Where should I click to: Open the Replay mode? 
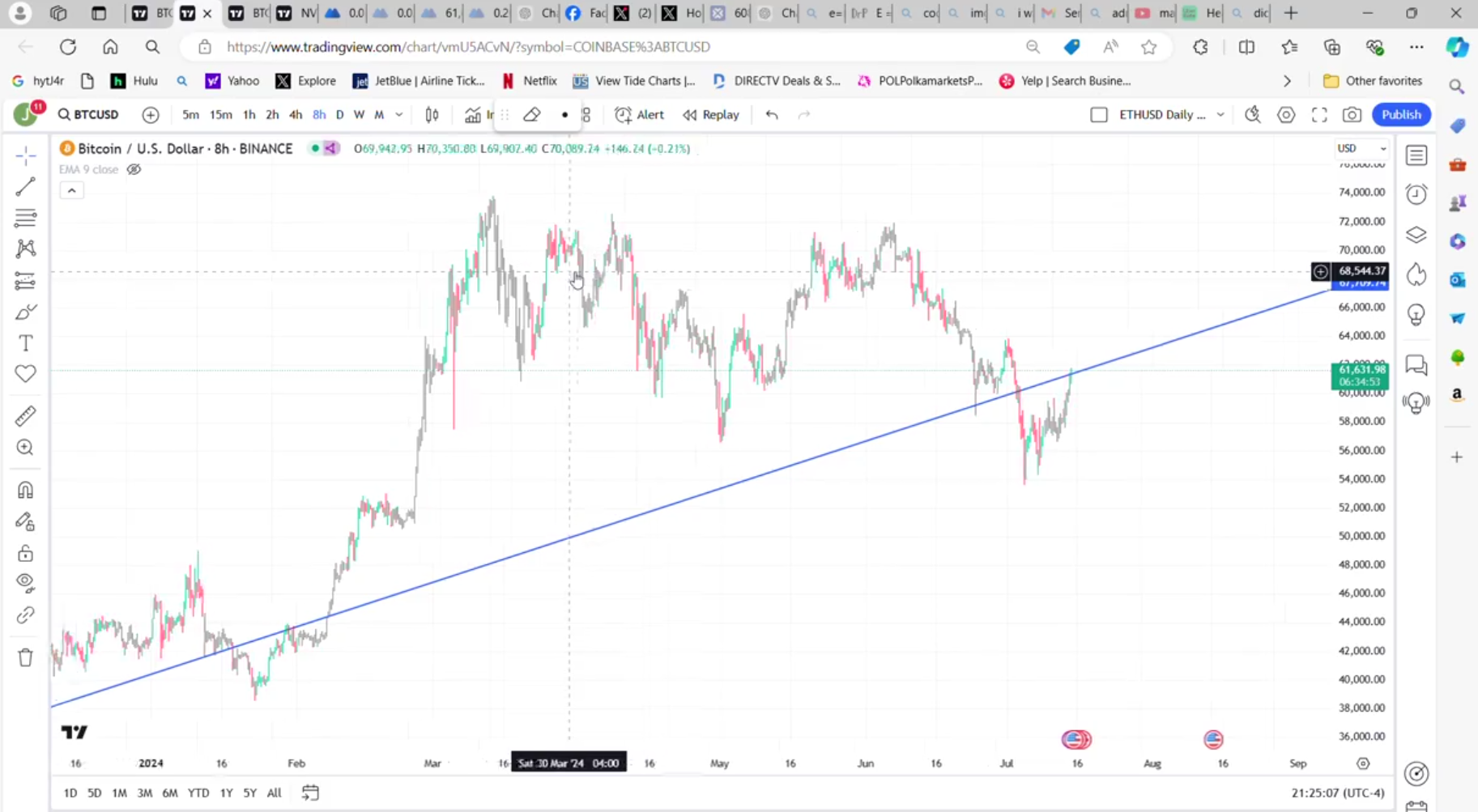tap(711, 115)
